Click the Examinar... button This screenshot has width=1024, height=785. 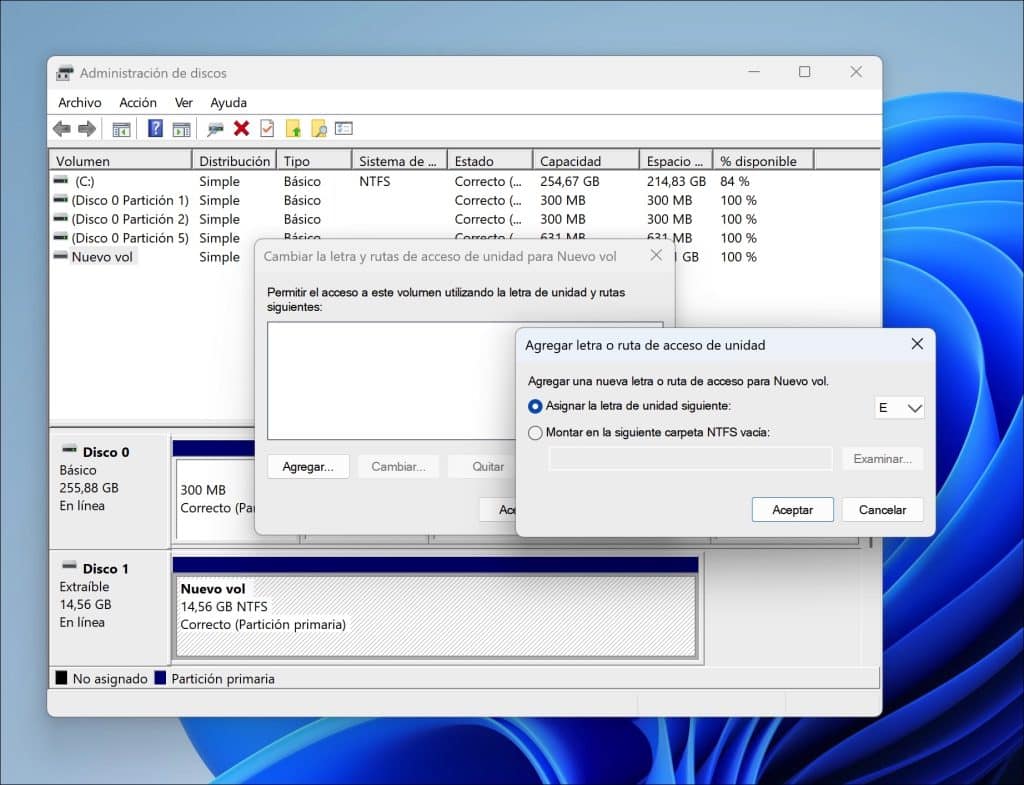(882, 459)
